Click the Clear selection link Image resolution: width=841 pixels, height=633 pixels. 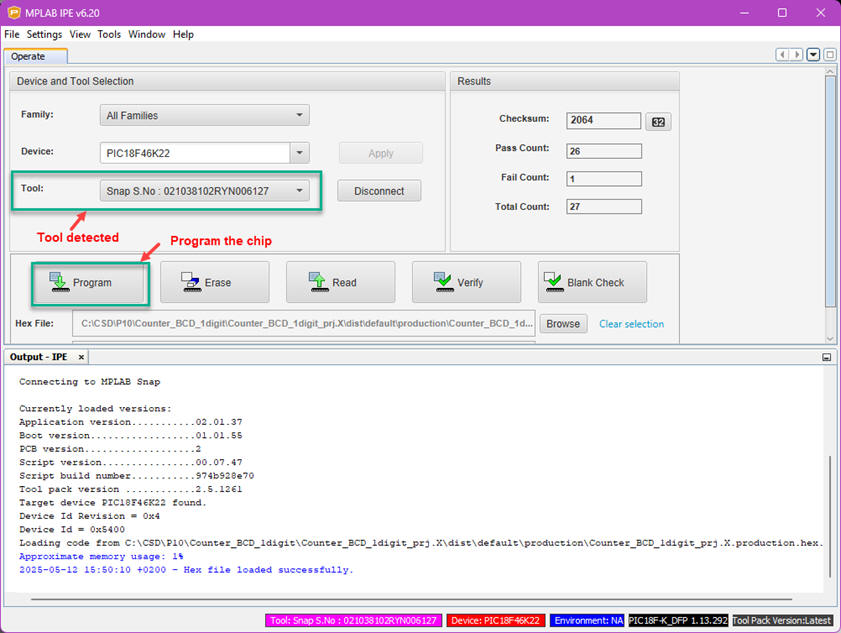(x=631, y=324)
